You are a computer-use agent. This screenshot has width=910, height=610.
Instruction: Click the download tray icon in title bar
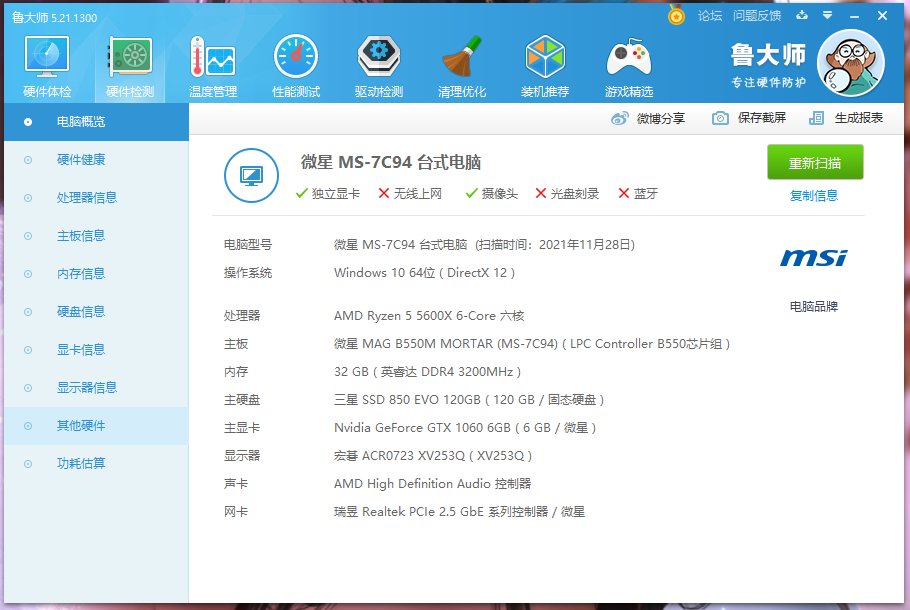coord(802,15)
